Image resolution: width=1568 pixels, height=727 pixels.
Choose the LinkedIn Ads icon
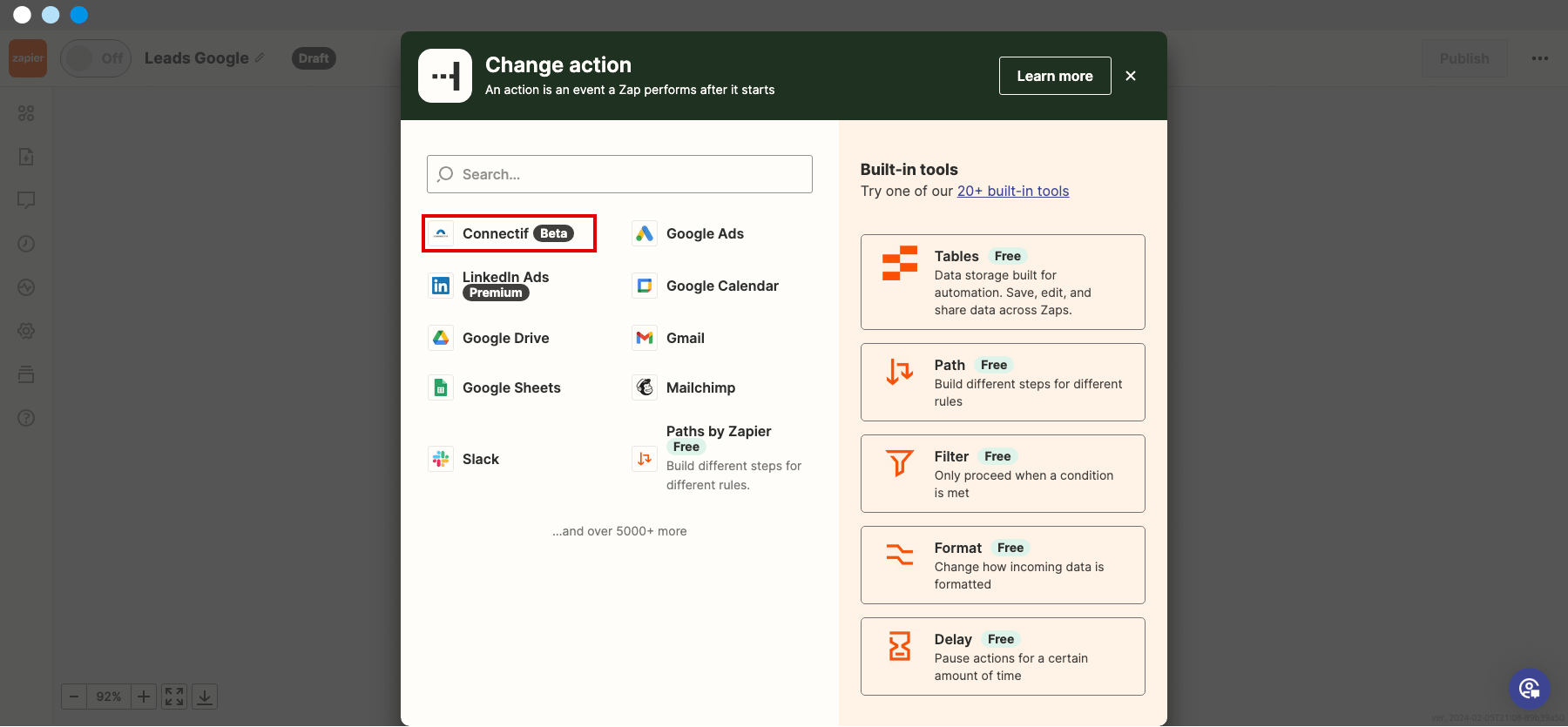coord(441,286)
